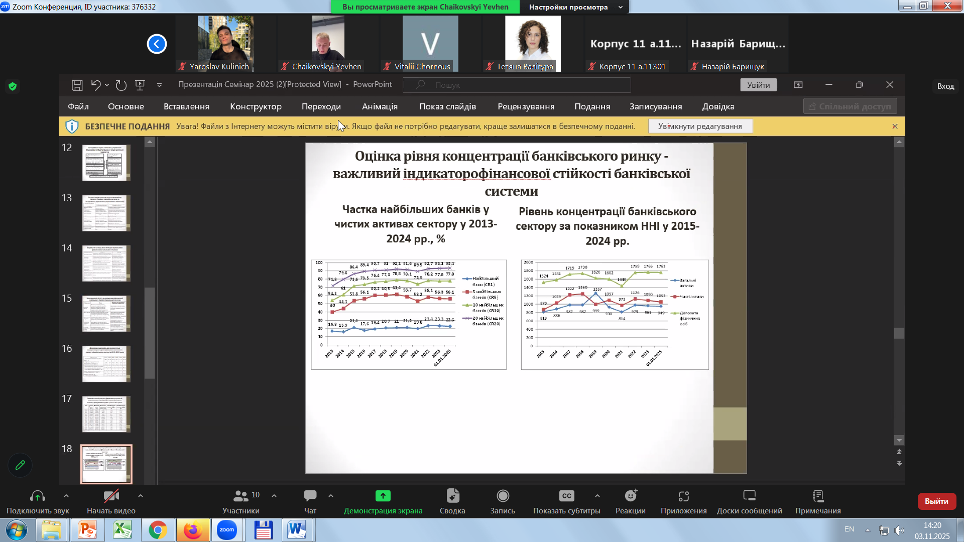Open the Приложения apps icon
Viewport: 964px width, 542px height.
click(x=685, y=495)
